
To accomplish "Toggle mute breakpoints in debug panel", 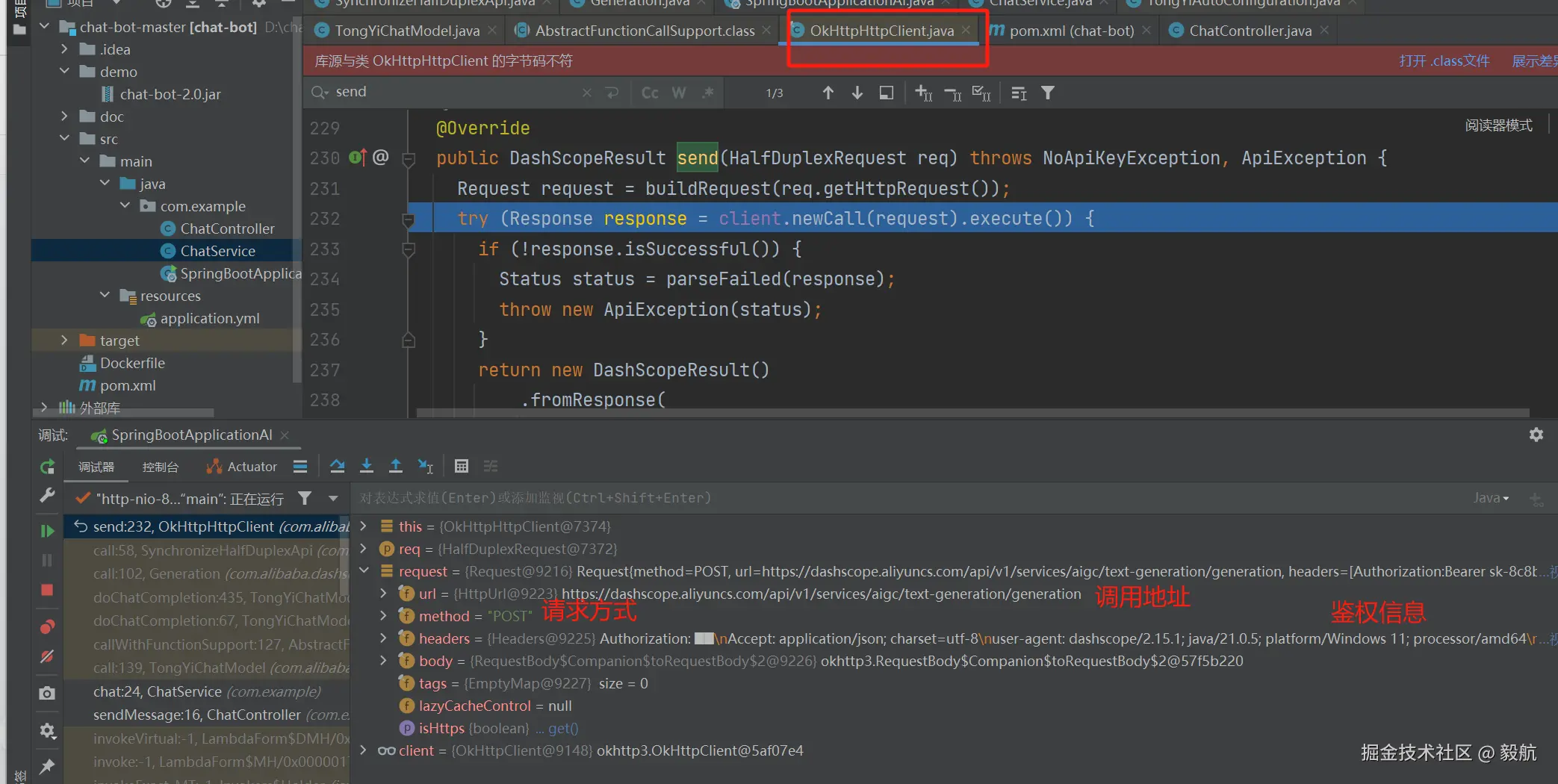I will click(x=47, y=656).
